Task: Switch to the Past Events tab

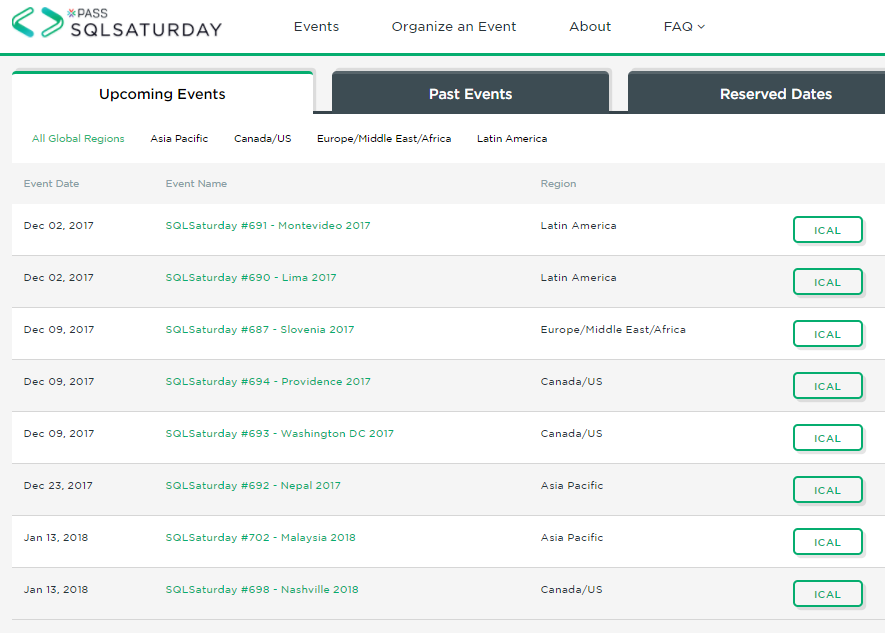Action: (470, 94)
